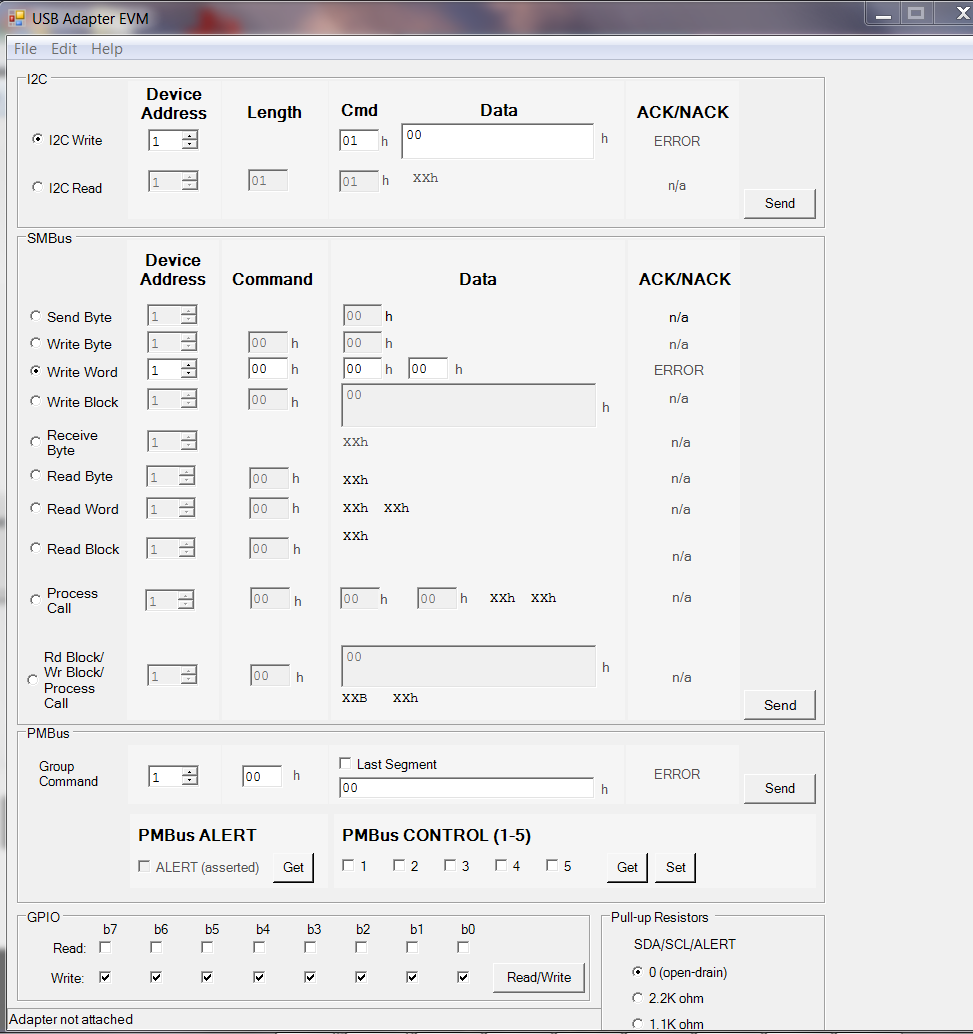This screenshot has width=973, height=1034.
Task: Click the I2C Write ERROR status text
Action: 677,141
